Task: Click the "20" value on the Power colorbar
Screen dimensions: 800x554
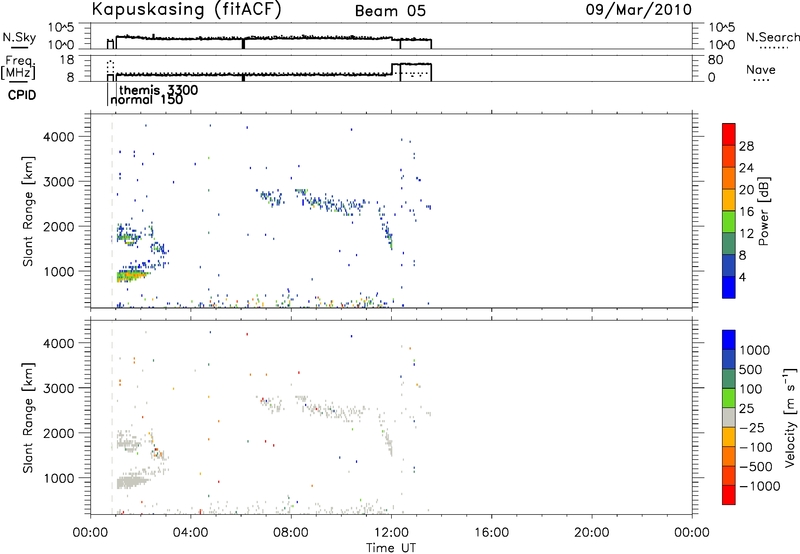Action: [x=746, y=190]
